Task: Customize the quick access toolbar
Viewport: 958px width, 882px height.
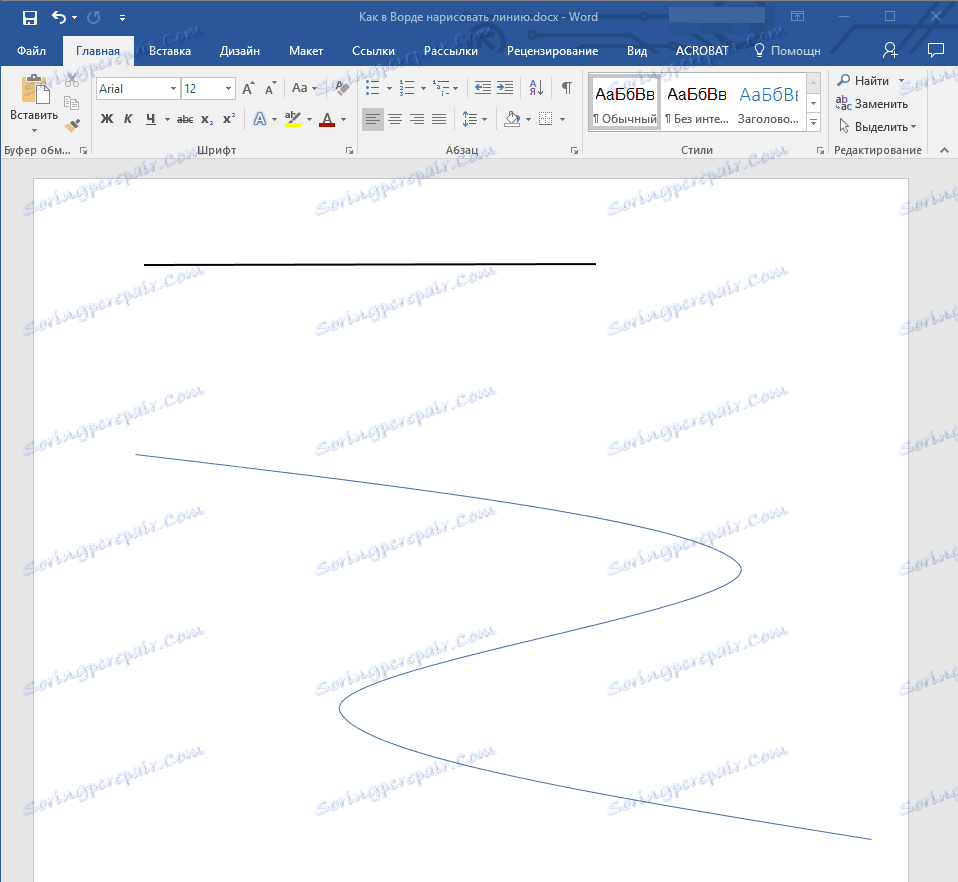Action: pos(122,18)
